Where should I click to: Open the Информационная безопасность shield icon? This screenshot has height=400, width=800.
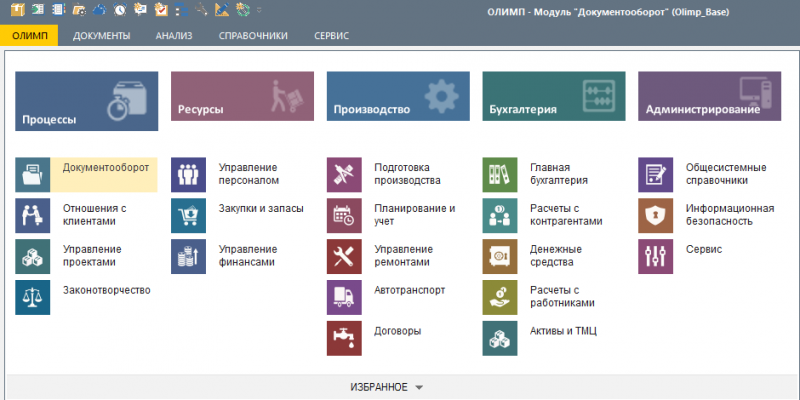click(x=656, y=215)
